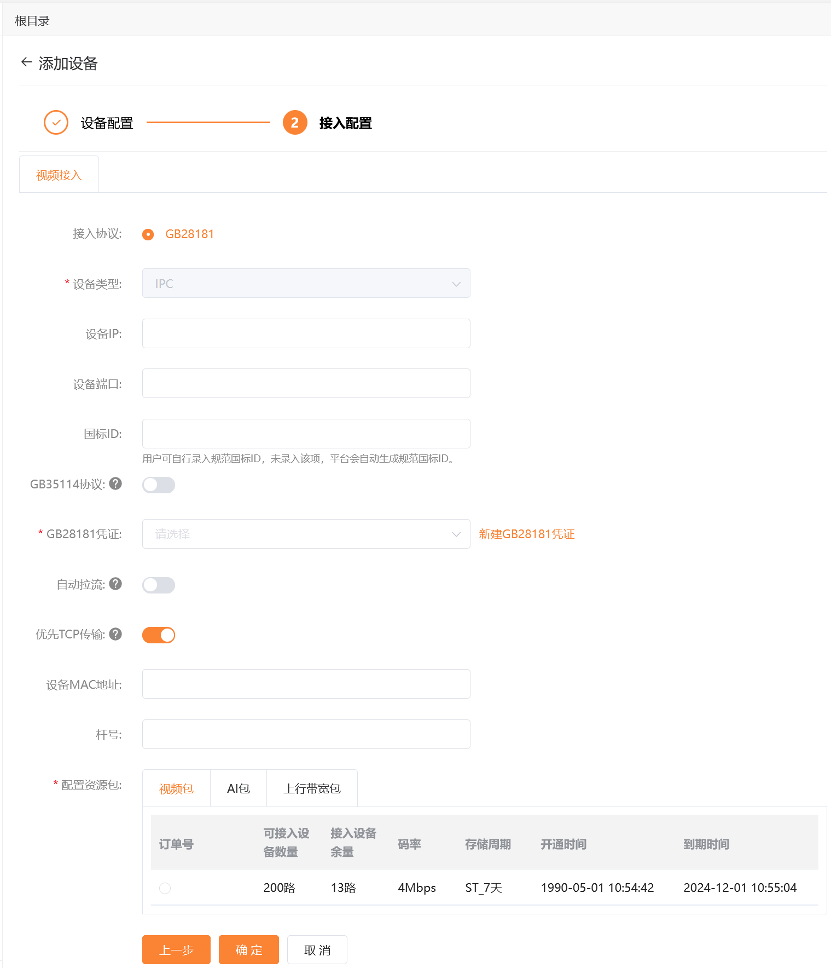The image size is (832, 968).
Task: Disable the 优先TCP传输 switch
Action: pyautogui.click(x=159, y=635)
